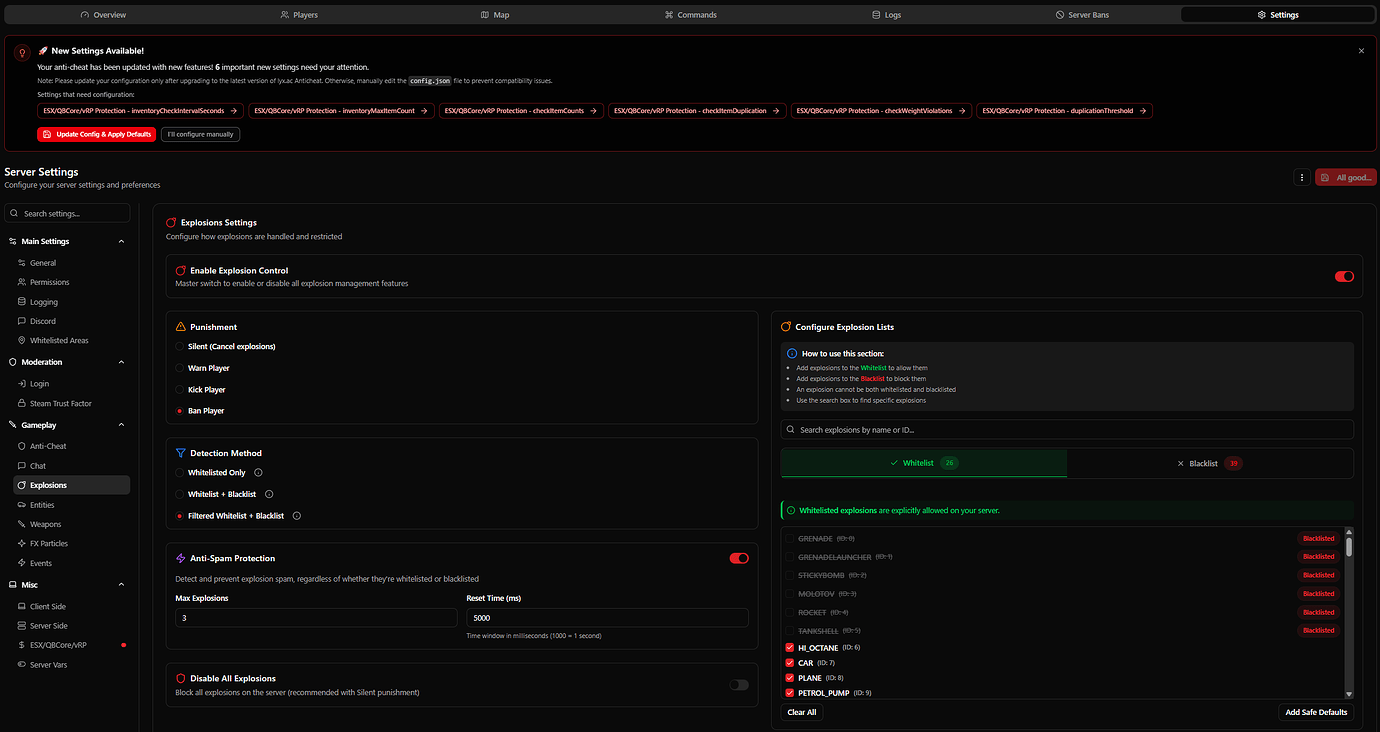The height and width of the screenshot is (732, 1380).
Task: Turn off Anti-Spam Protection
Action: point(739,558)
